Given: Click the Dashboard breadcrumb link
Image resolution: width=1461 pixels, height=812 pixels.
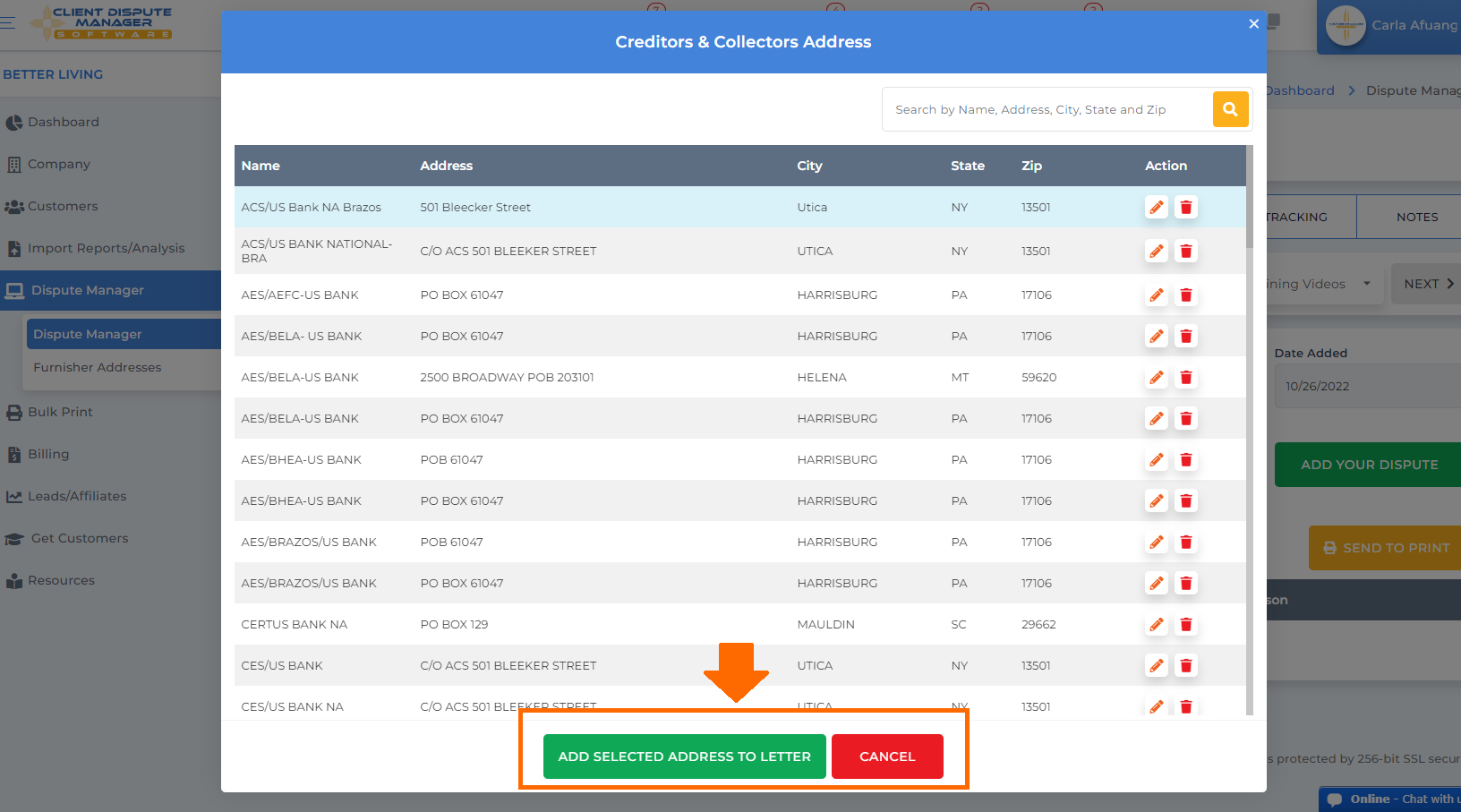Looking at the screenshot, I should [1301, 90].
